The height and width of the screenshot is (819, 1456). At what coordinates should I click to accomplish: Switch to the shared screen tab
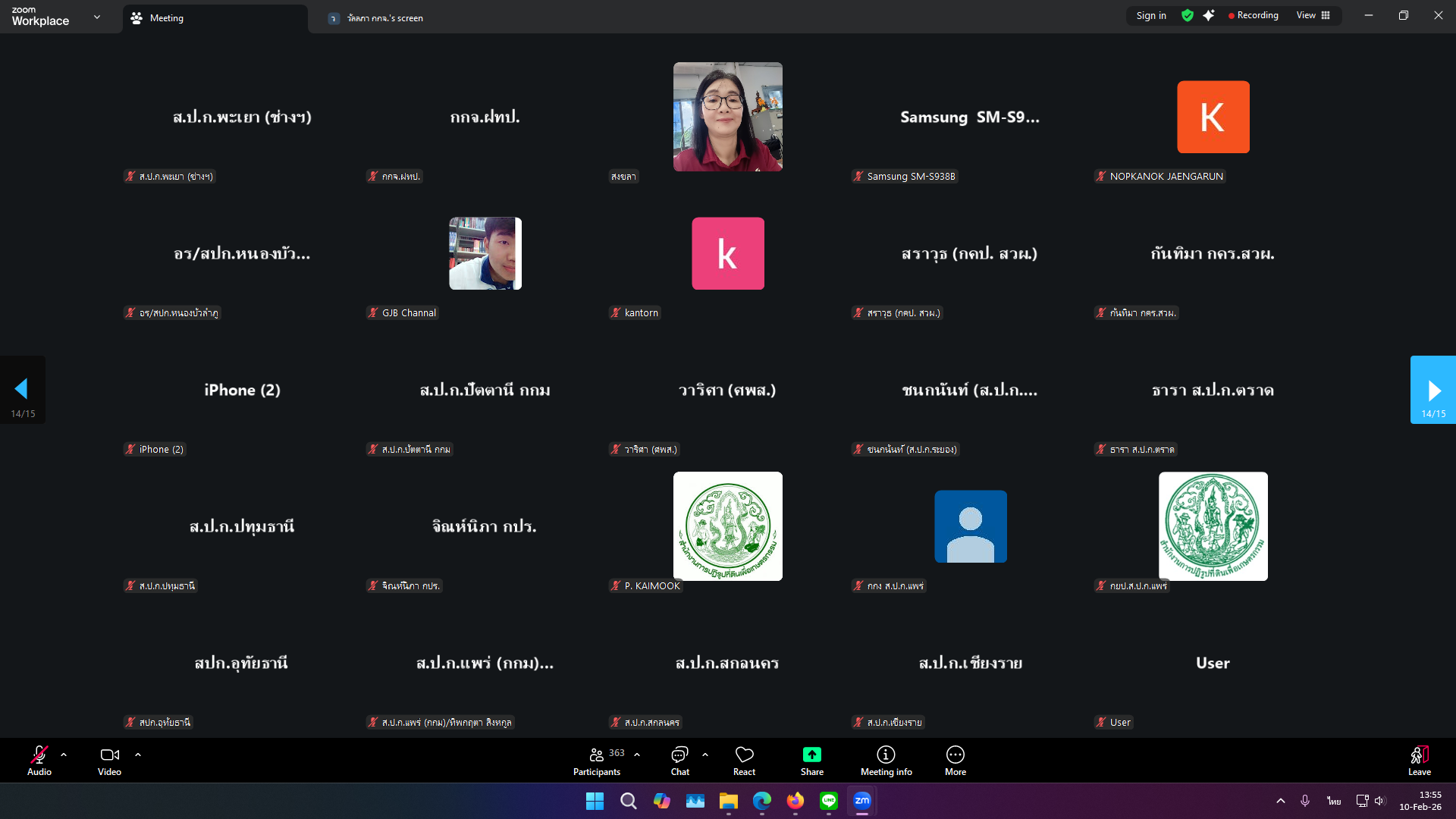(x=385, y=18)
